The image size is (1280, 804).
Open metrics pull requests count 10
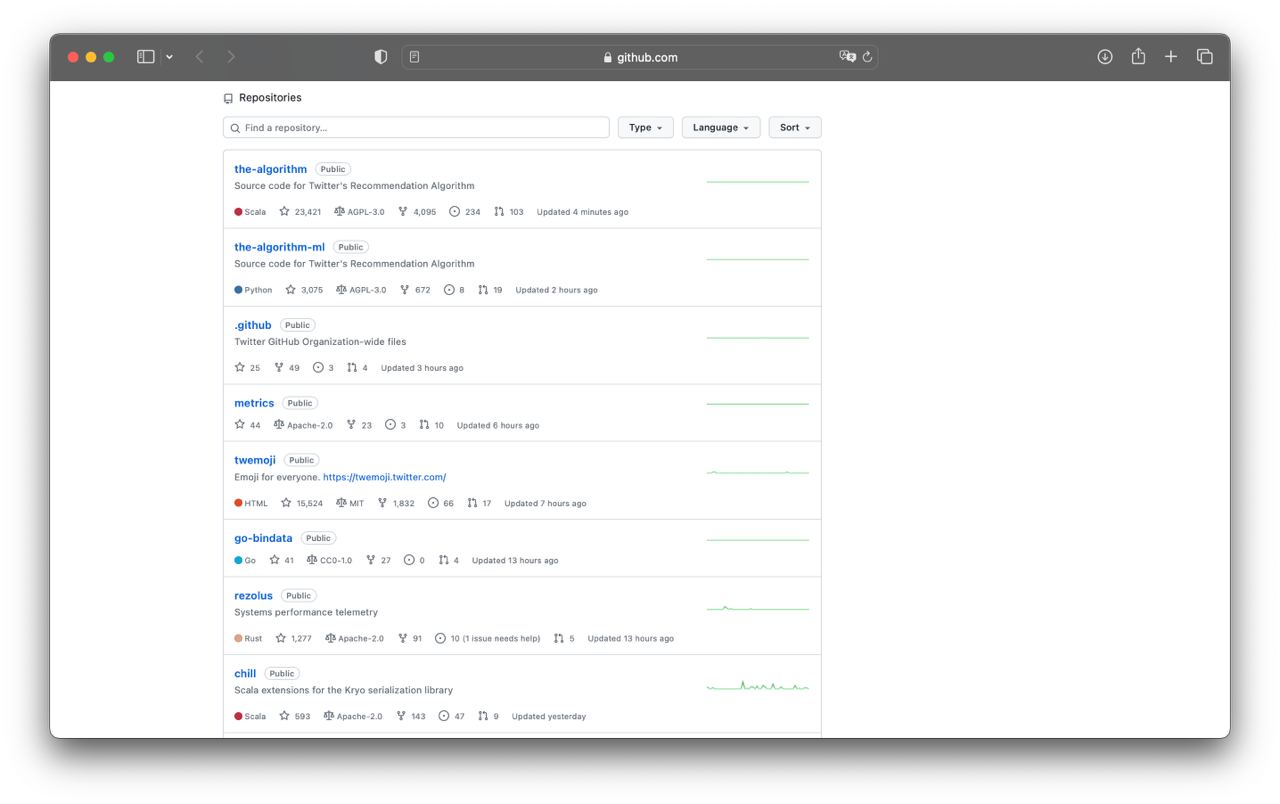click(x=432, y=425)
